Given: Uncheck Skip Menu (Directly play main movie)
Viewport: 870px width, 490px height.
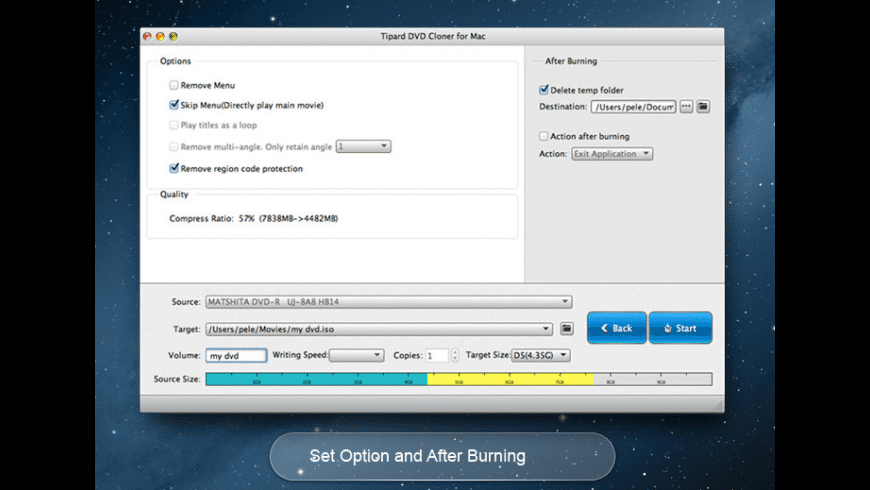Looking at the screenshot, I should click(174, 104).
